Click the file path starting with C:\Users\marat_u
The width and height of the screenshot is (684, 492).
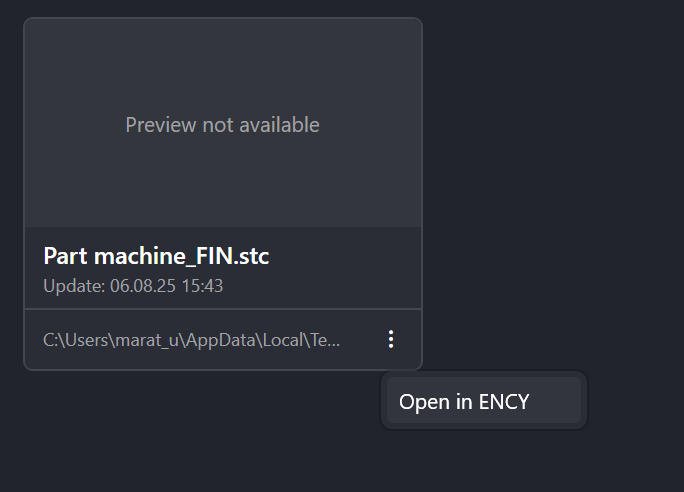coord(191,340)
